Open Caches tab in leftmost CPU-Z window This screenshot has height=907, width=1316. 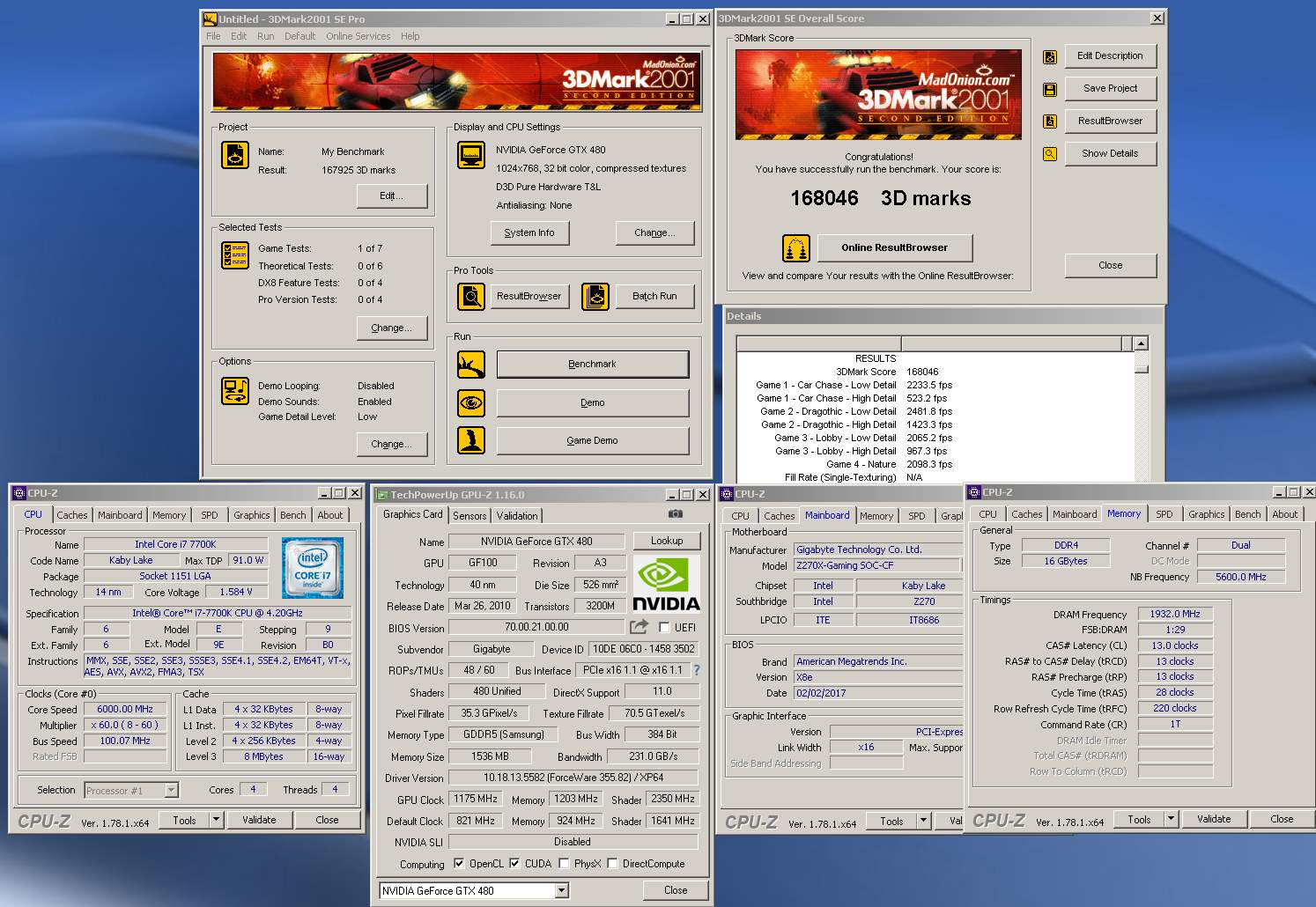click(72, 515)
